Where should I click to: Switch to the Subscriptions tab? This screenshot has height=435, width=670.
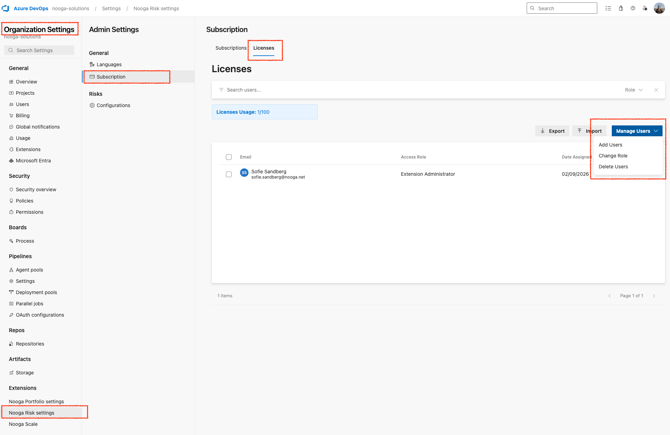click(x=231, y=48)
